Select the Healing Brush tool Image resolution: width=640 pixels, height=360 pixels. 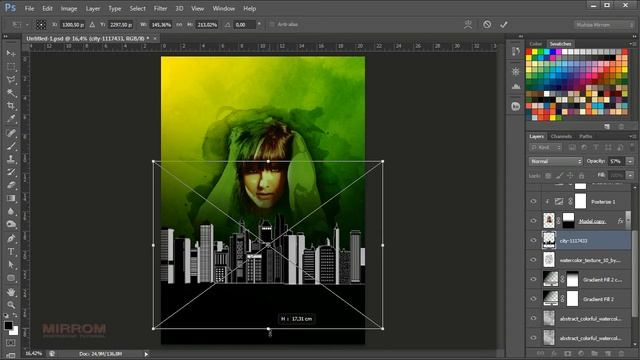pyautogui.click(x=11, y=133)
